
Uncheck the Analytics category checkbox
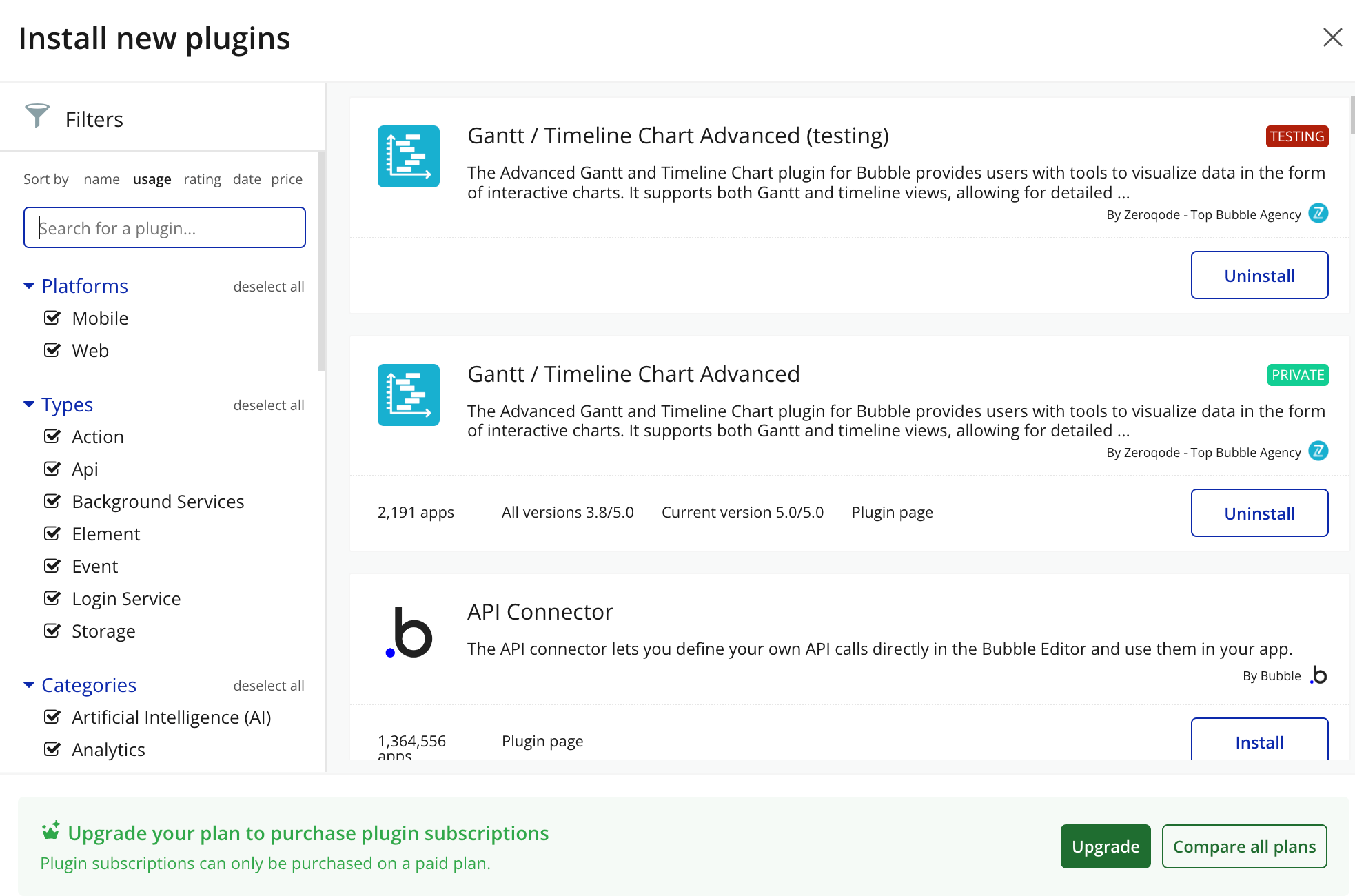coord(52,749)
